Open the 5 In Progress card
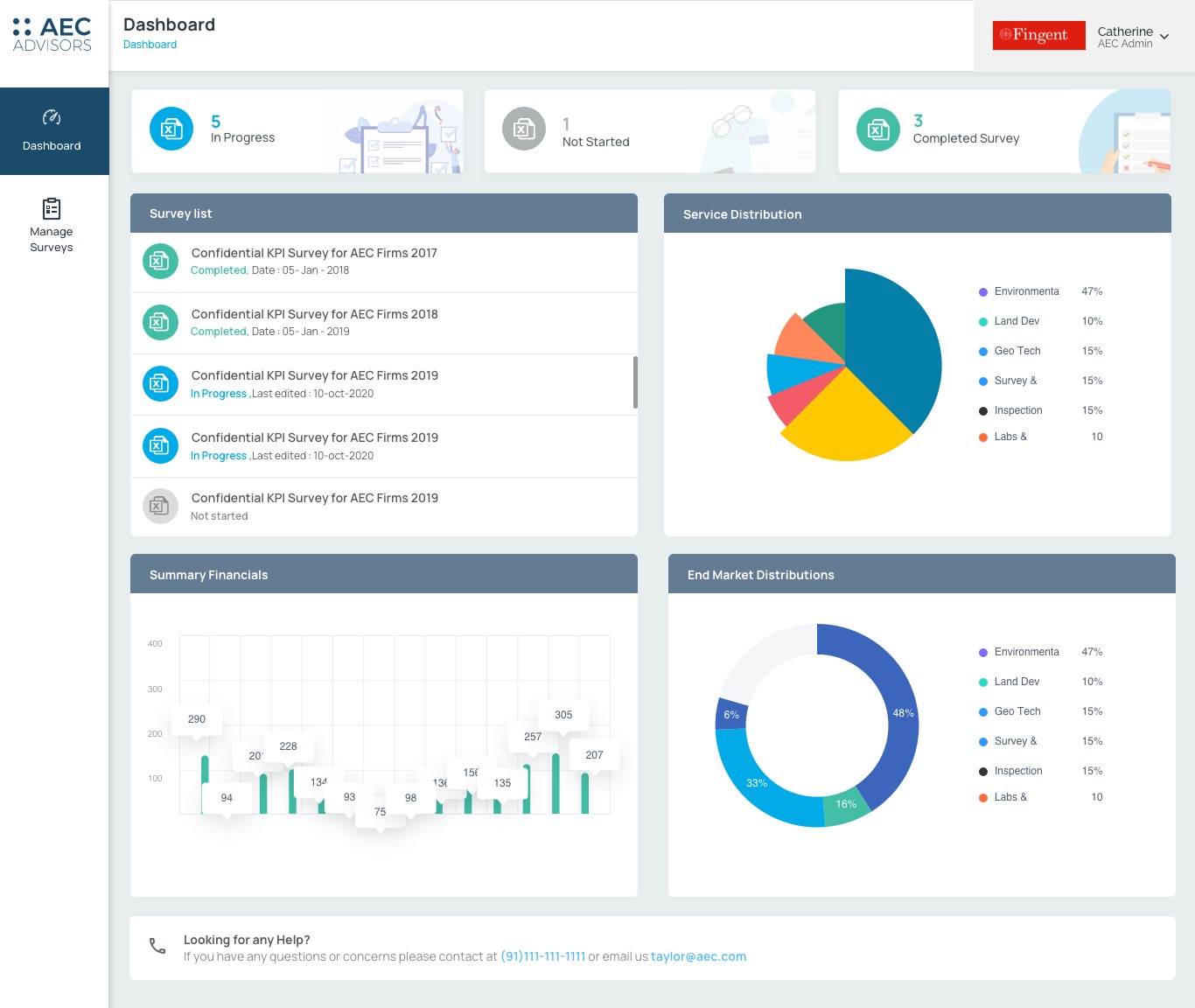Viewport: 1195px width, 1008px height. 297,131
